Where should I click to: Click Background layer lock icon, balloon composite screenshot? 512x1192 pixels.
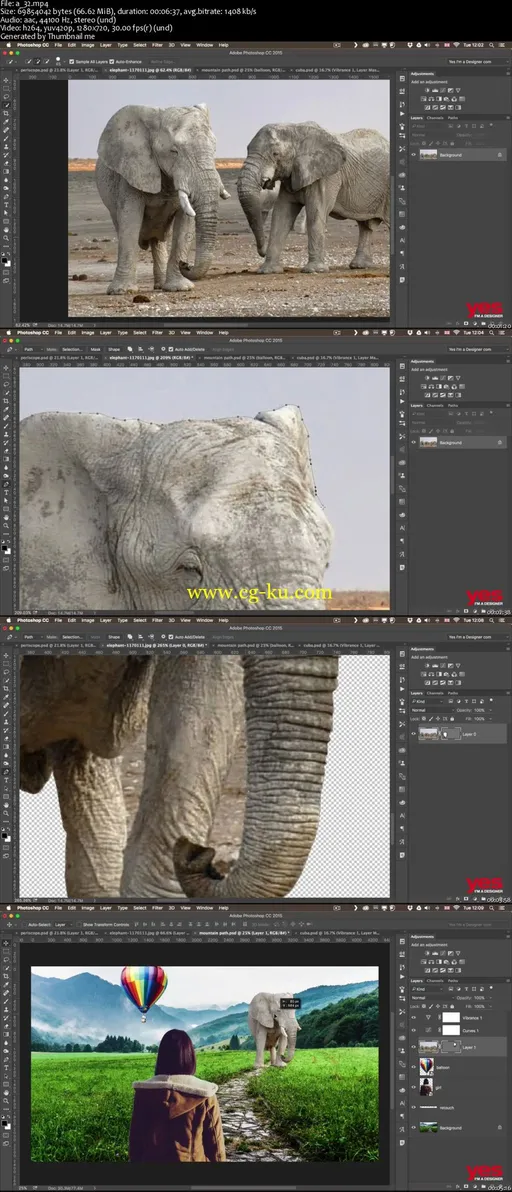coord(500,1128)
